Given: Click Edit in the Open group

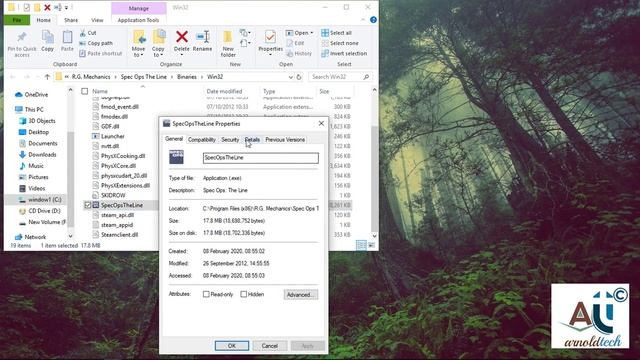Looking at the screenshot, I should click(x=295, y=43).
